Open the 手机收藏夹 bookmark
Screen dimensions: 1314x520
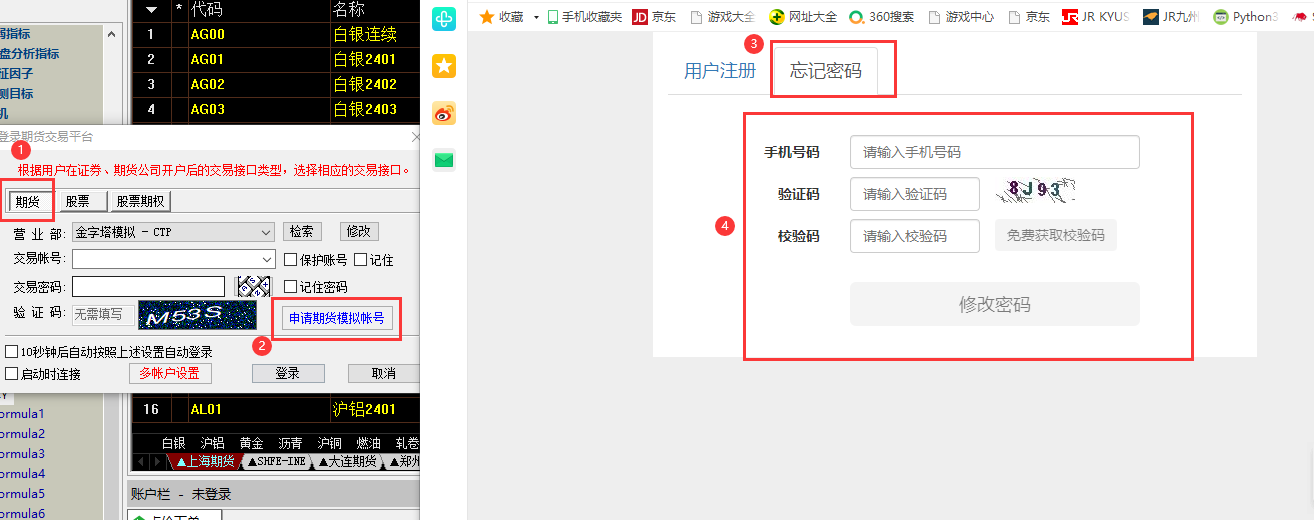tap(585, 17)
